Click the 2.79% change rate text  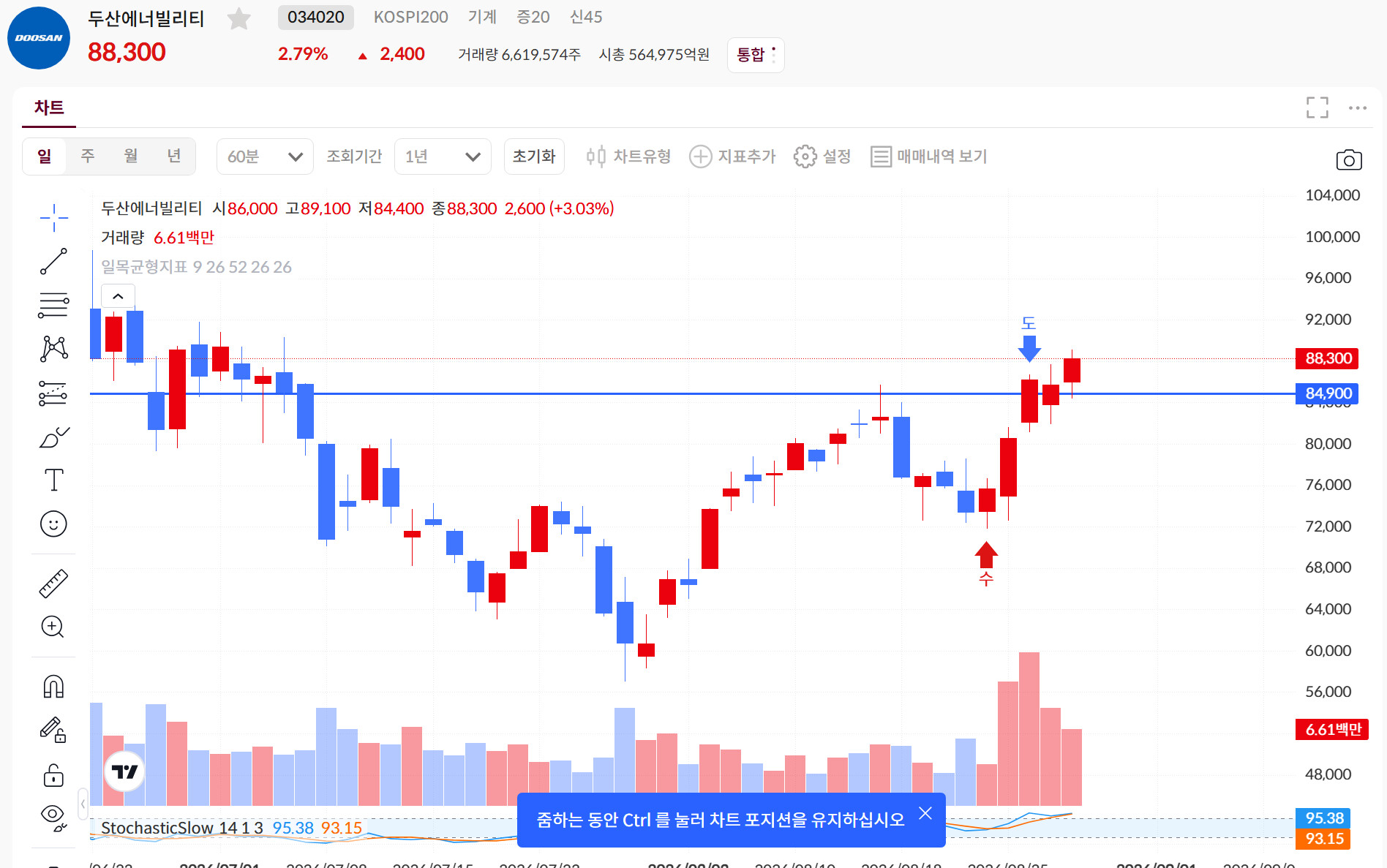[303, 54]
